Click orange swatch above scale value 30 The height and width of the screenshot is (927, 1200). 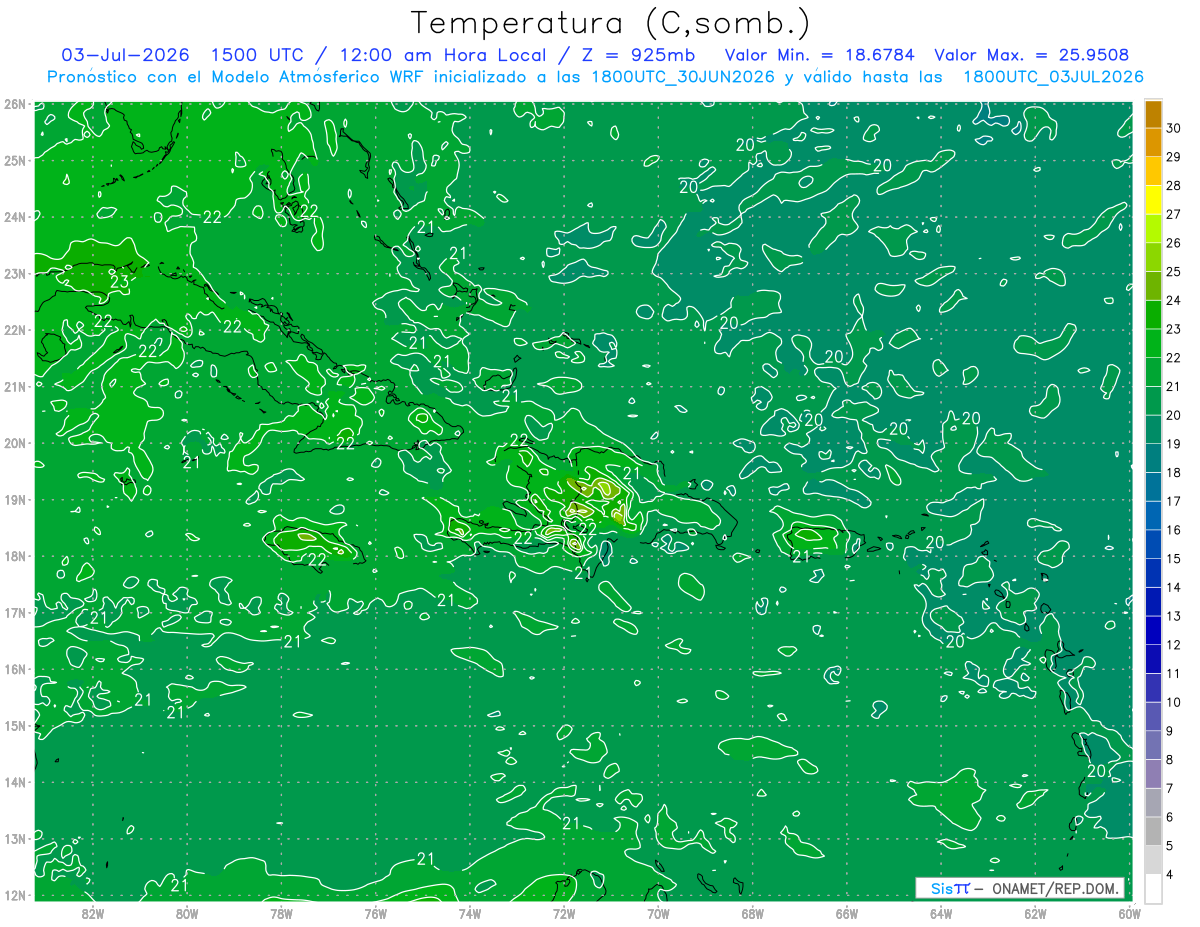(1153, 114)
